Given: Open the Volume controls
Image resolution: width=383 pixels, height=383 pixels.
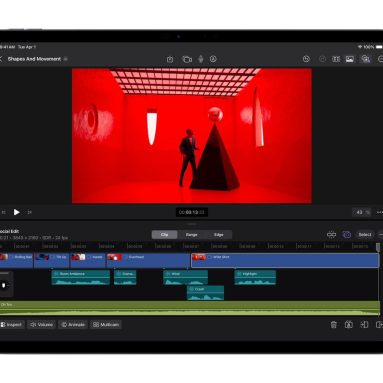Looking at the screenshot, I should (41, 325).
